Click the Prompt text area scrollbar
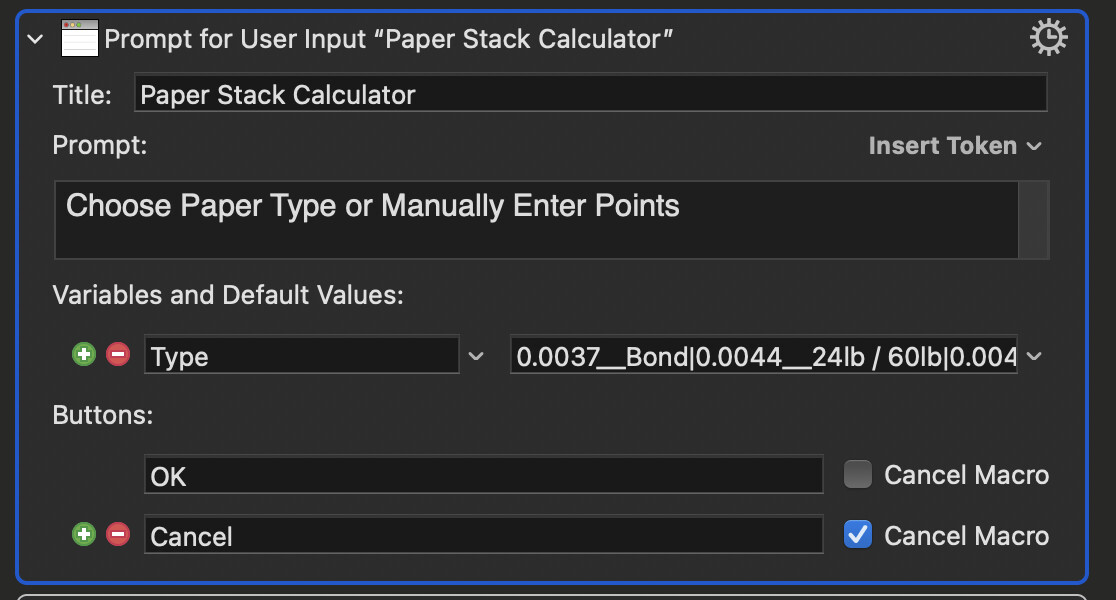This screenshot has width=1116, height=600. pyautogui.click(x=1034, y=219)
